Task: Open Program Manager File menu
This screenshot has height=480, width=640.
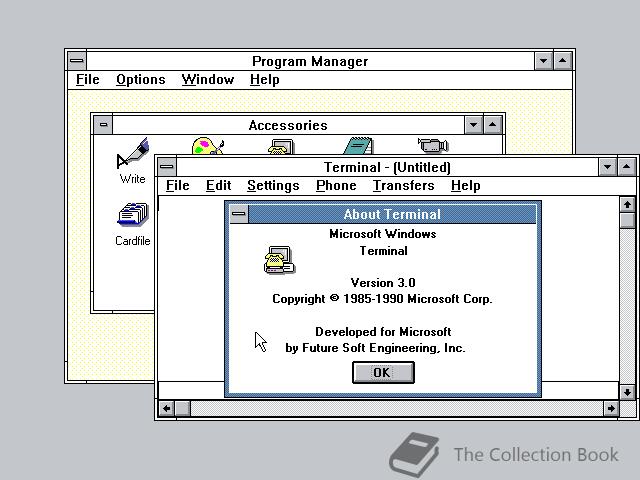Action: tap(88, 80)
